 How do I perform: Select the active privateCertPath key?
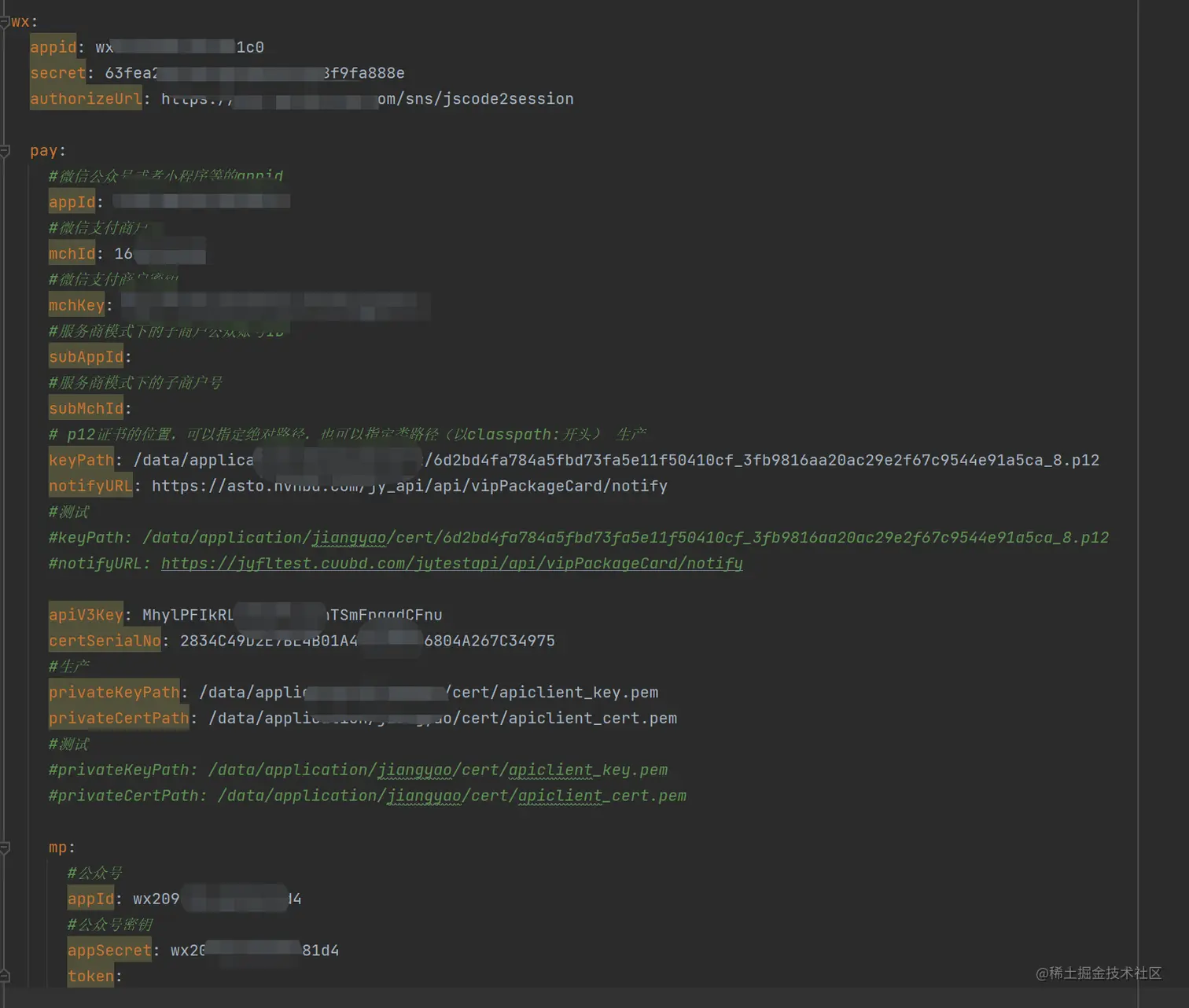pos(119,718)
